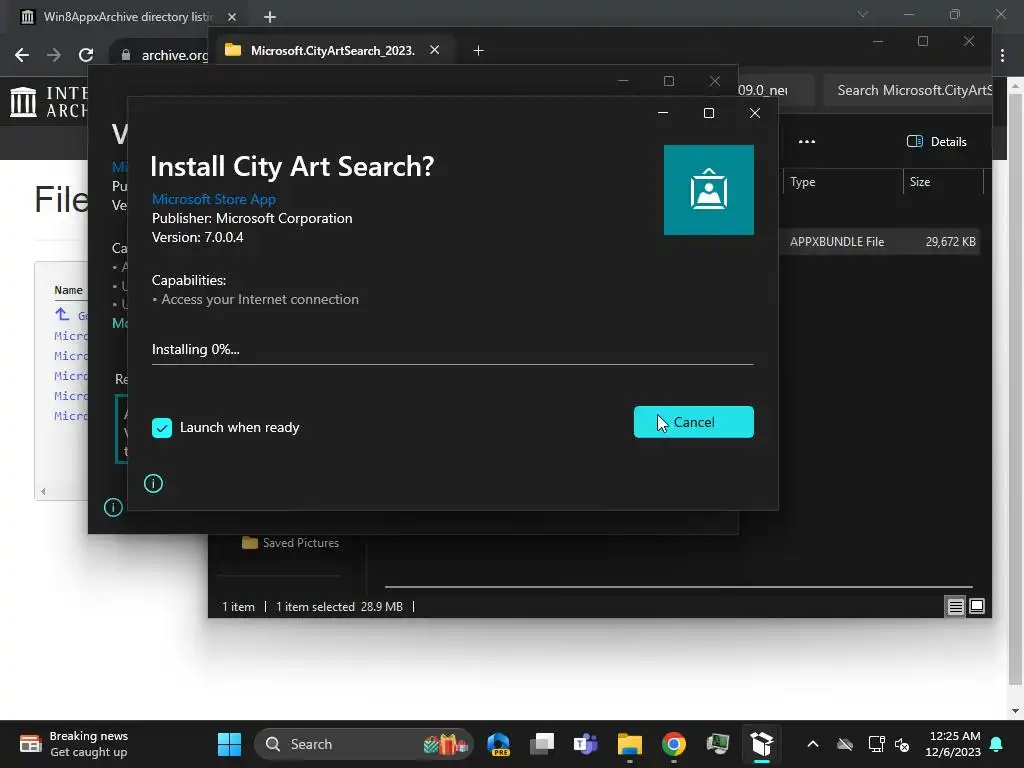Cancel the City Art Search installation
Screen dimensions: 1024x768
[694, 422]
